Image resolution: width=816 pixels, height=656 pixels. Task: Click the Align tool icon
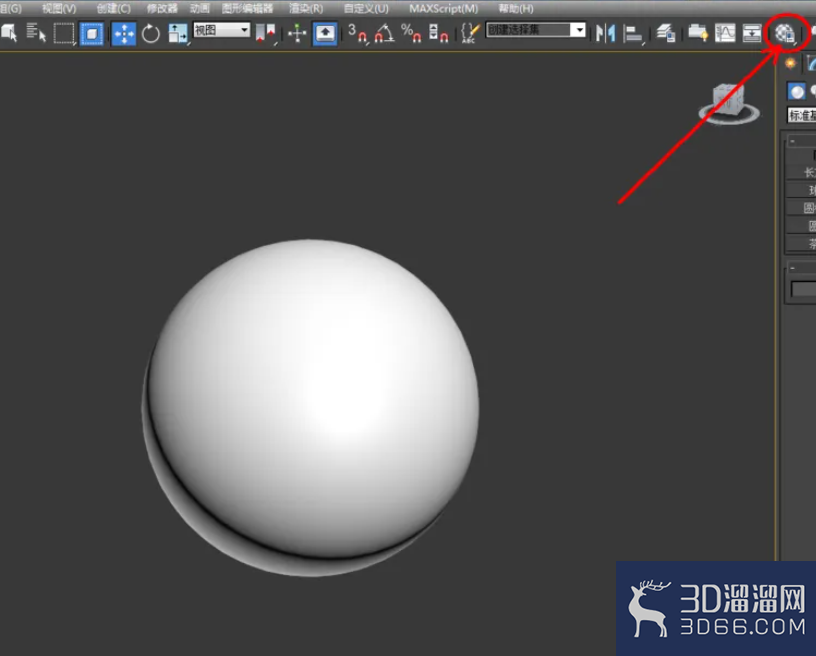coord(633,34)
